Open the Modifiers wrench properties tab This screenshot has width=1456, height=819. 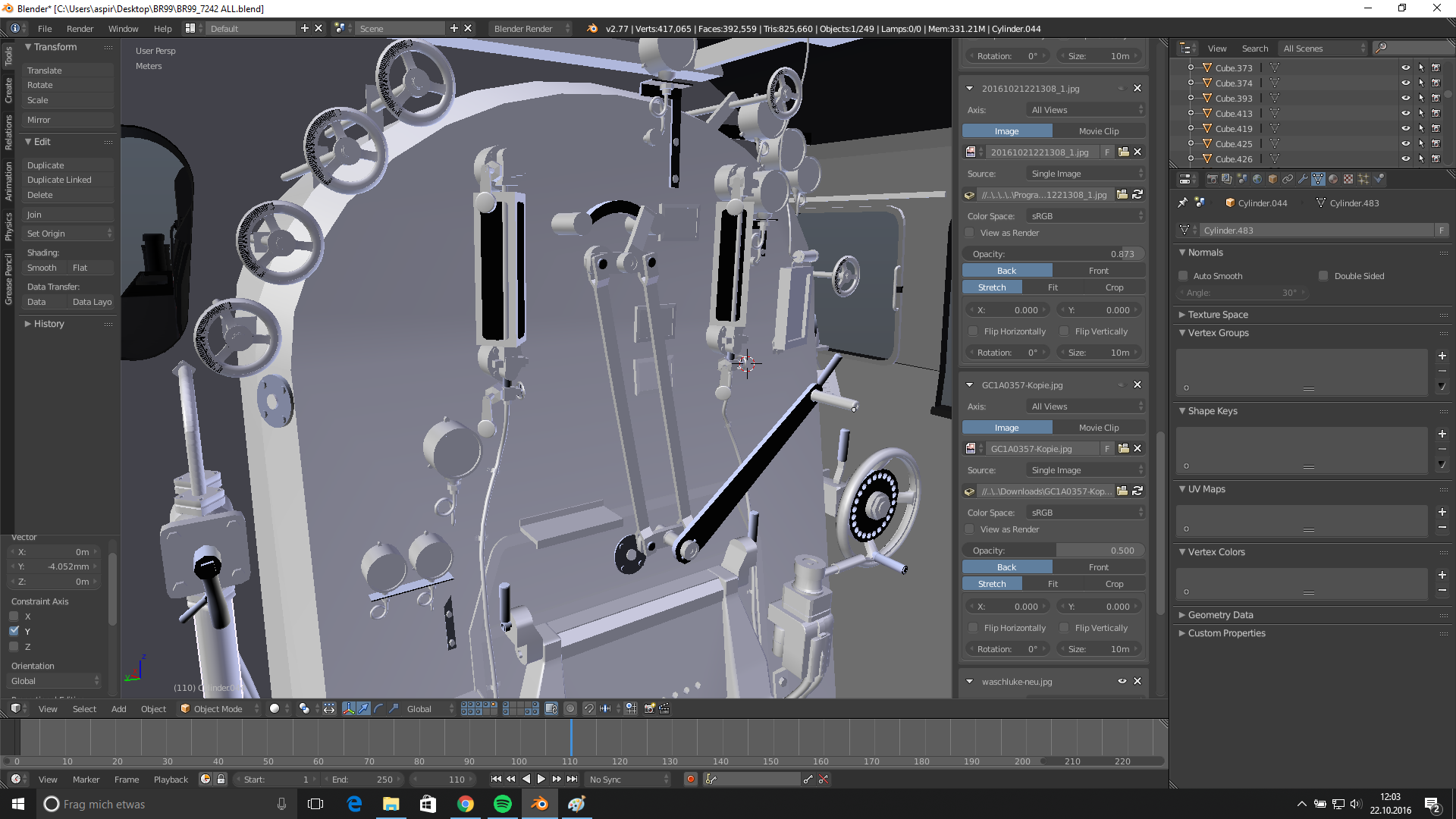[1303, 179]
